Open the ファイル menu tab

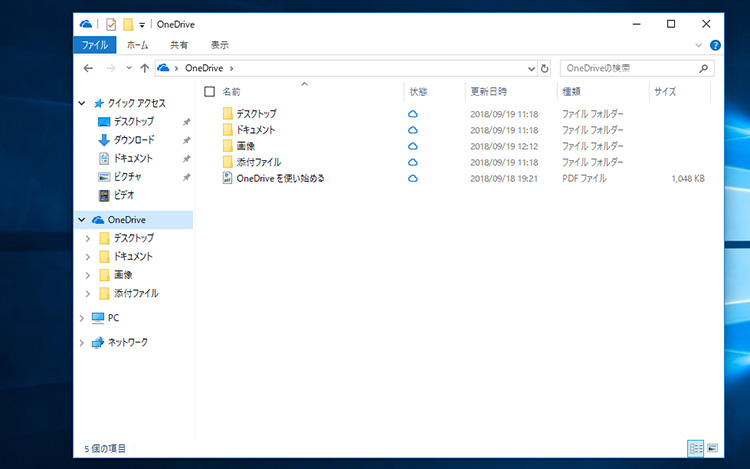pos(95,45)
